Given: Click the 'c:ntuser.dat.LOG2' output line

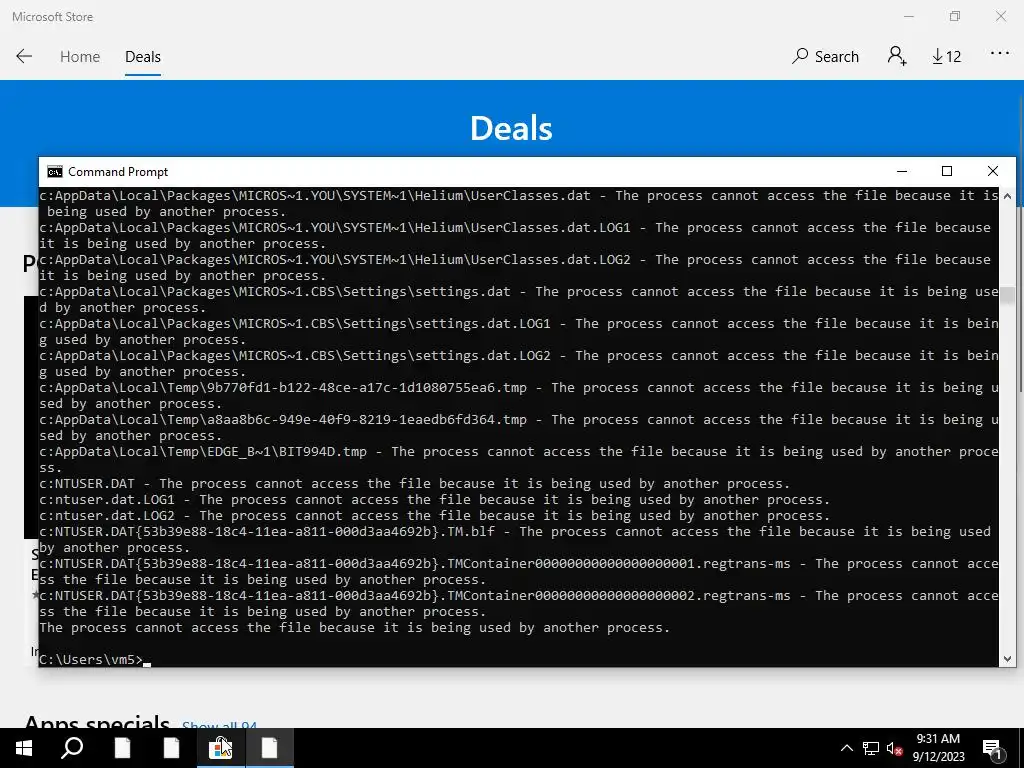Looking at the screenshot, I should coord(434,516).
